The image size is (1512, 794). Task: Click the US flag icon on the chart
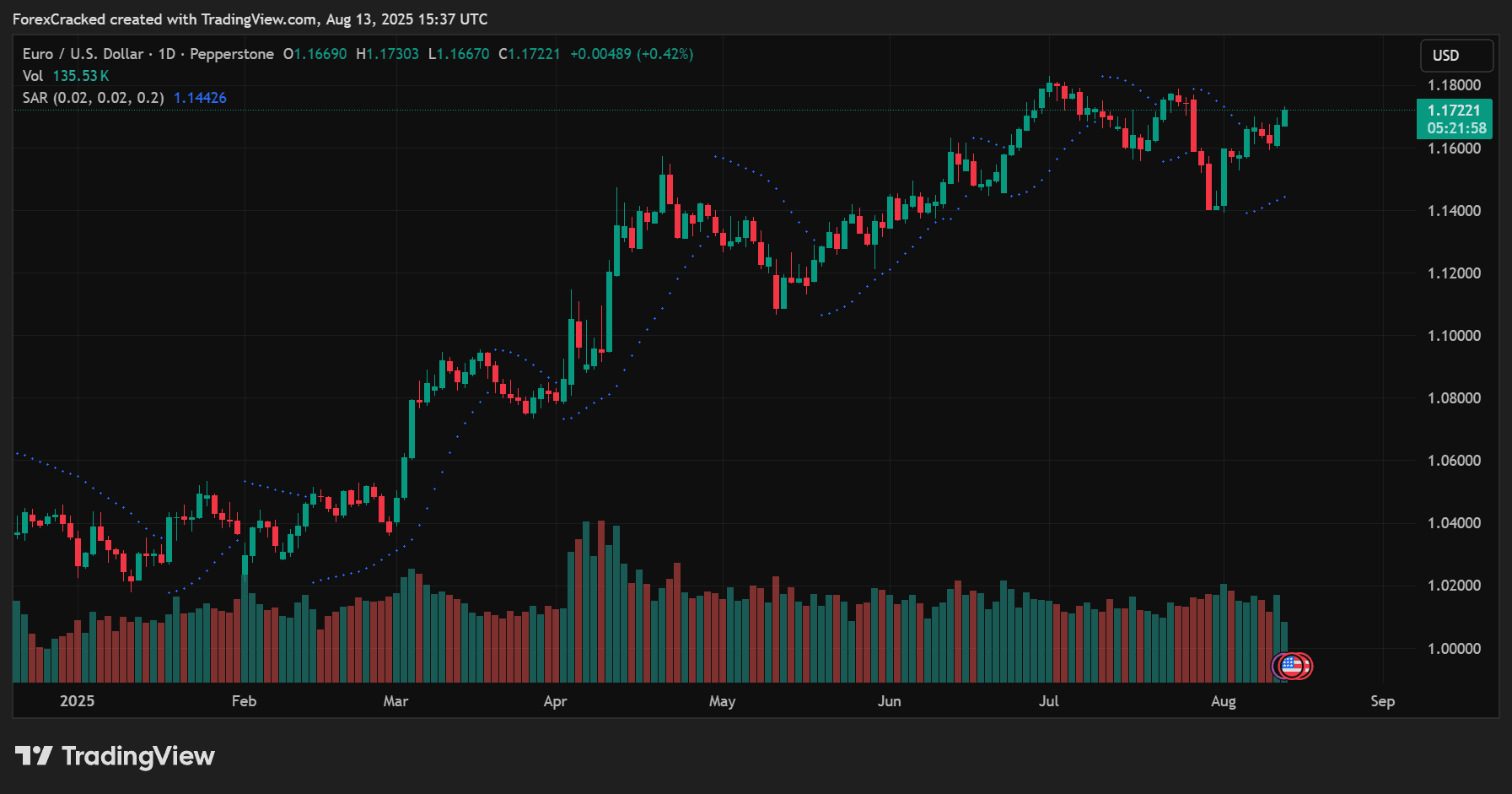1289,666
